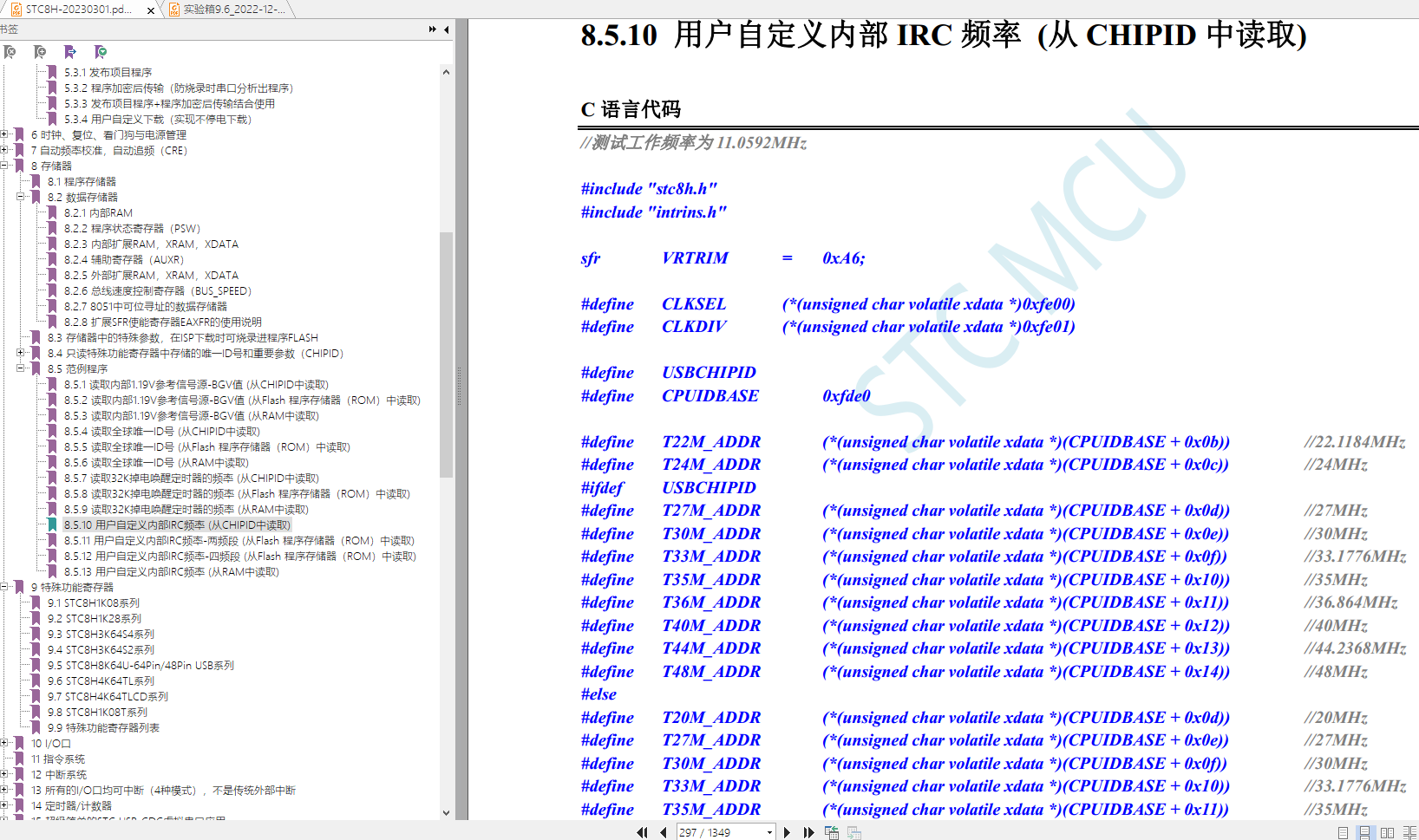
Task: Open bookmark 8.5.4 读取全球唯一ID号
Action: pyautogui.click(x=162, y=431)
